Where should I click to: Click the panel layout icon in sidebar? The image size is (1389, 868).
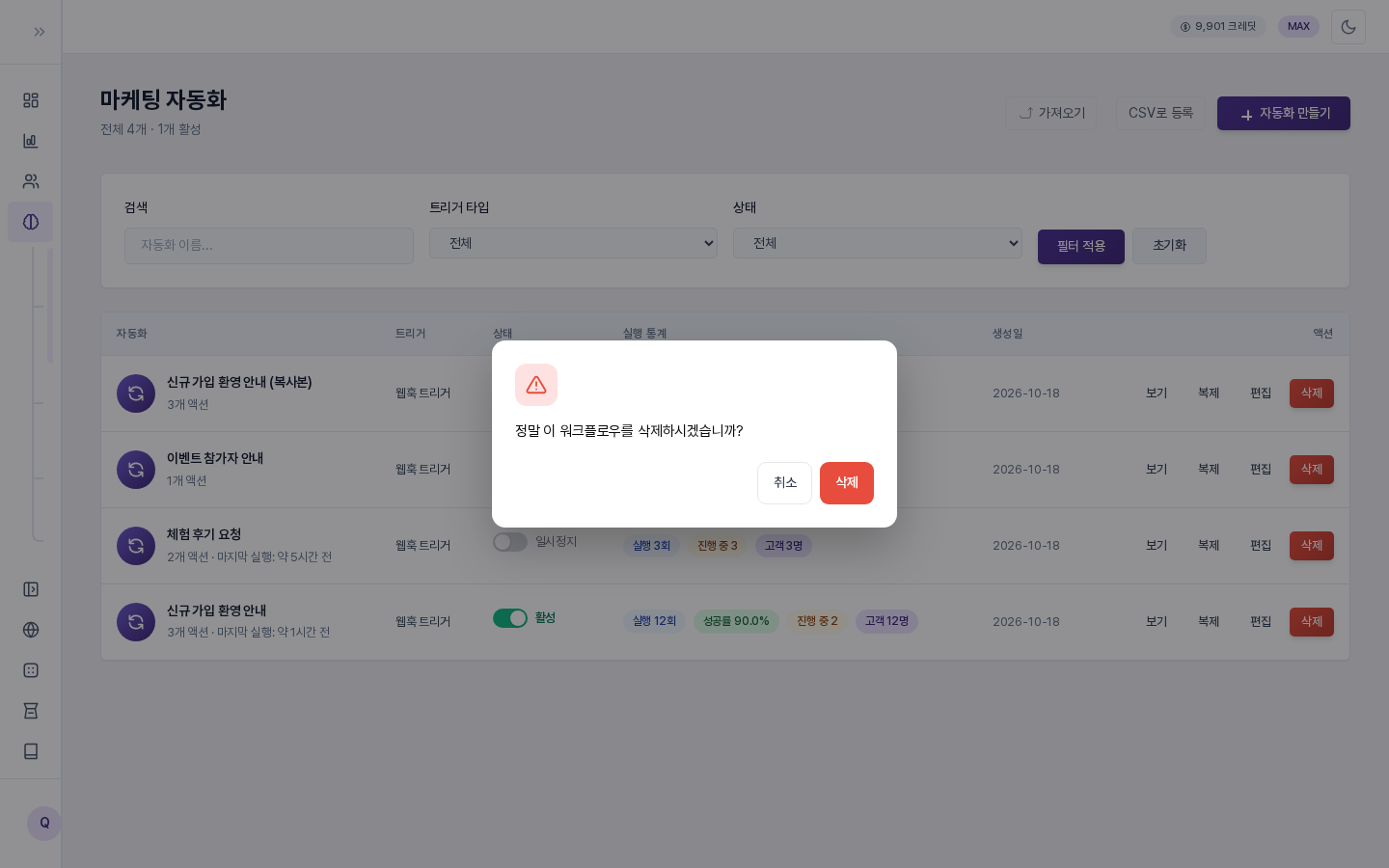pyautogui.click(x=31, y=589)
